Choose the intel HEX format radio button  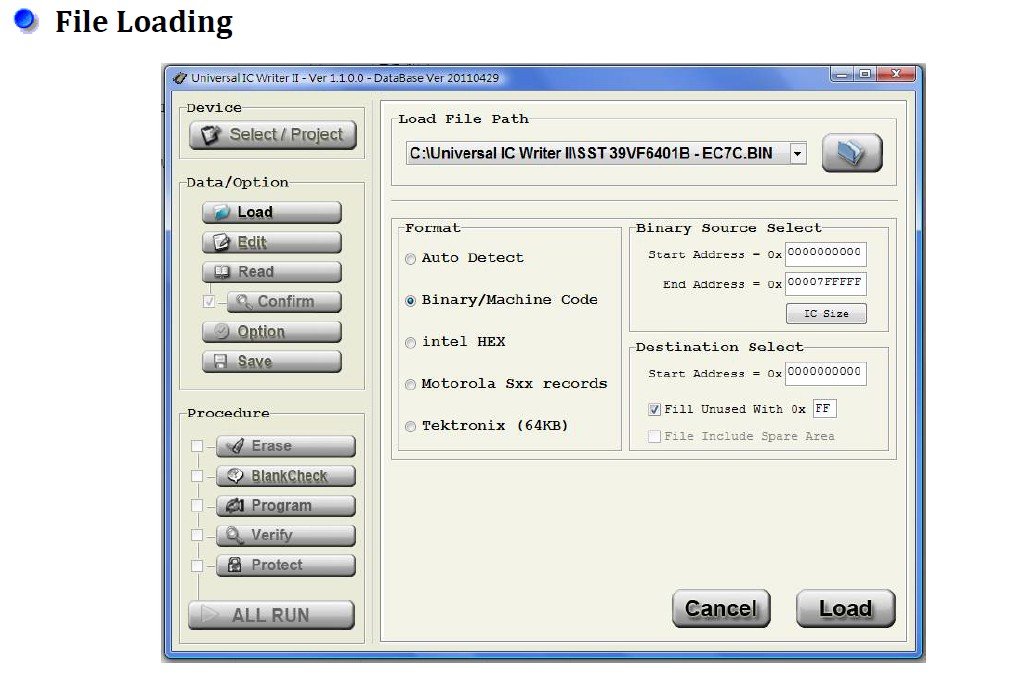tap(410, 343)
